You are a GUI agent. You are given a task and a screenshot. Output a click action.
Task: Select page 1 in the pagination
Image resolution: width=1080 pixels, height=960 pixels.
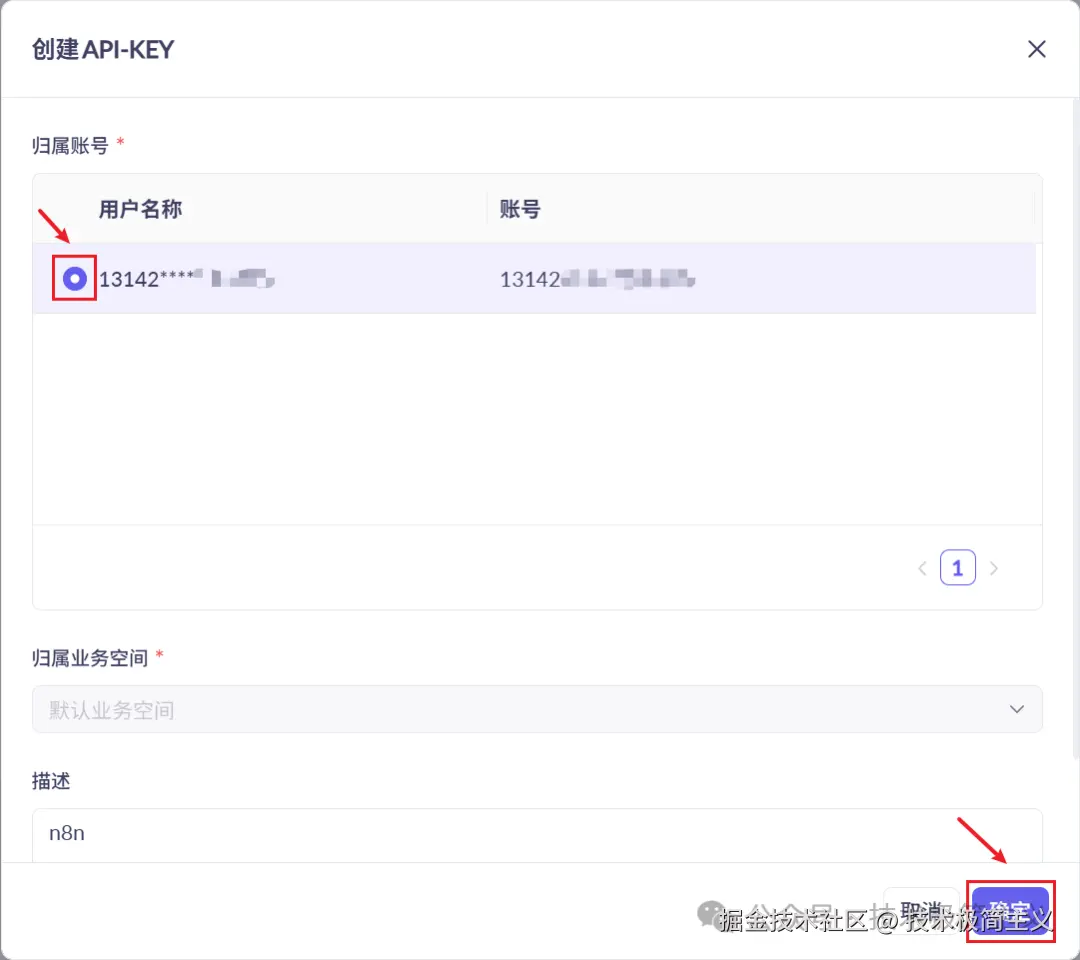(x=957, y=567)
